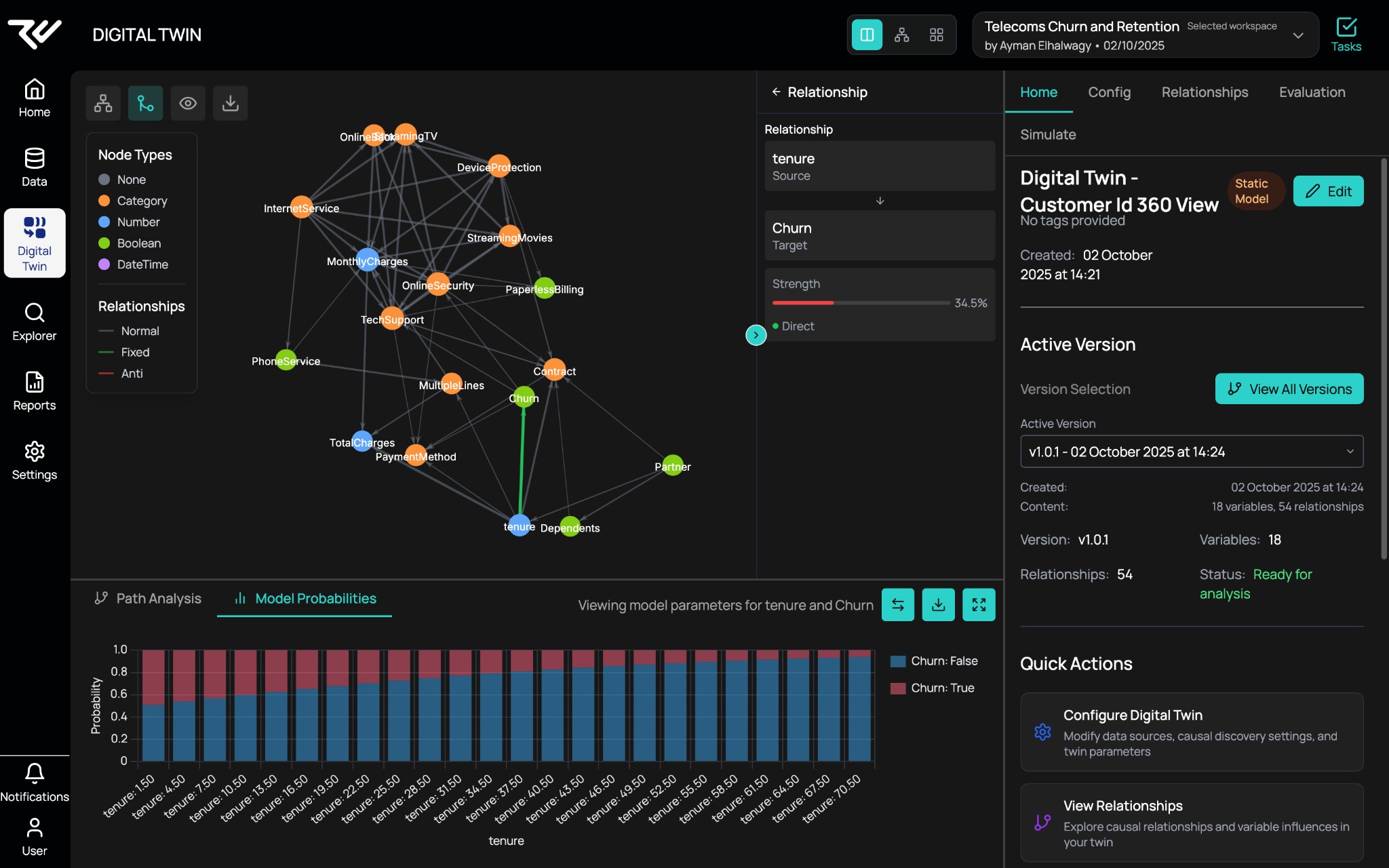This screenshot has height=868, width=1389.
Task: Expand the probabilities chart to fullscreen
Action: coord(979,605)
